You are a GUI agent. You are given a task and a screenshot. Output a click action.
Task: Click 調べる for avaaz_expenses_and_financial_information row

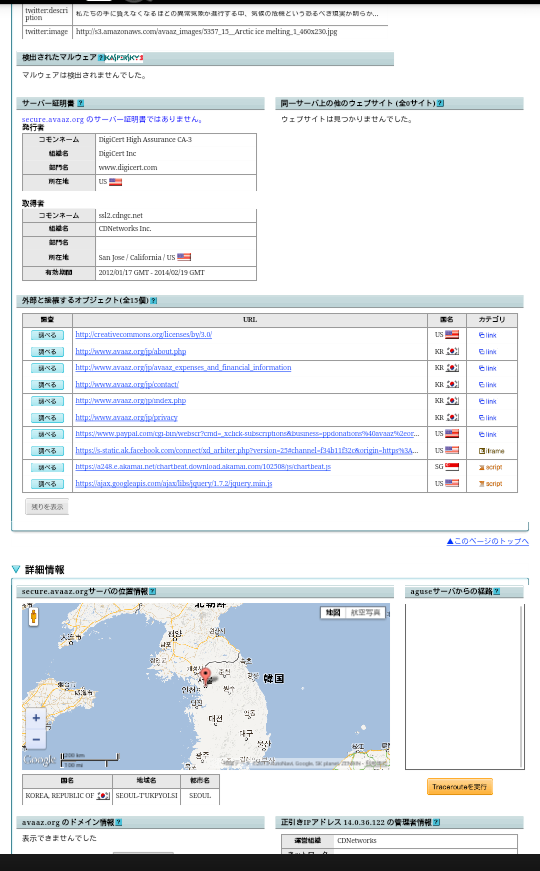47,368
